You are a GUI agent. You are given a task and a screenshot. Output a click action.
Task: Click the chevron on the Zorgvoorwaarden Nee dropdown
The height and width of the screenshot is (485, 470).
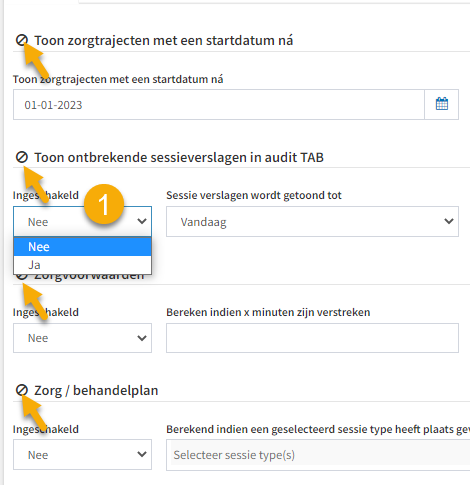coord(142,338)
